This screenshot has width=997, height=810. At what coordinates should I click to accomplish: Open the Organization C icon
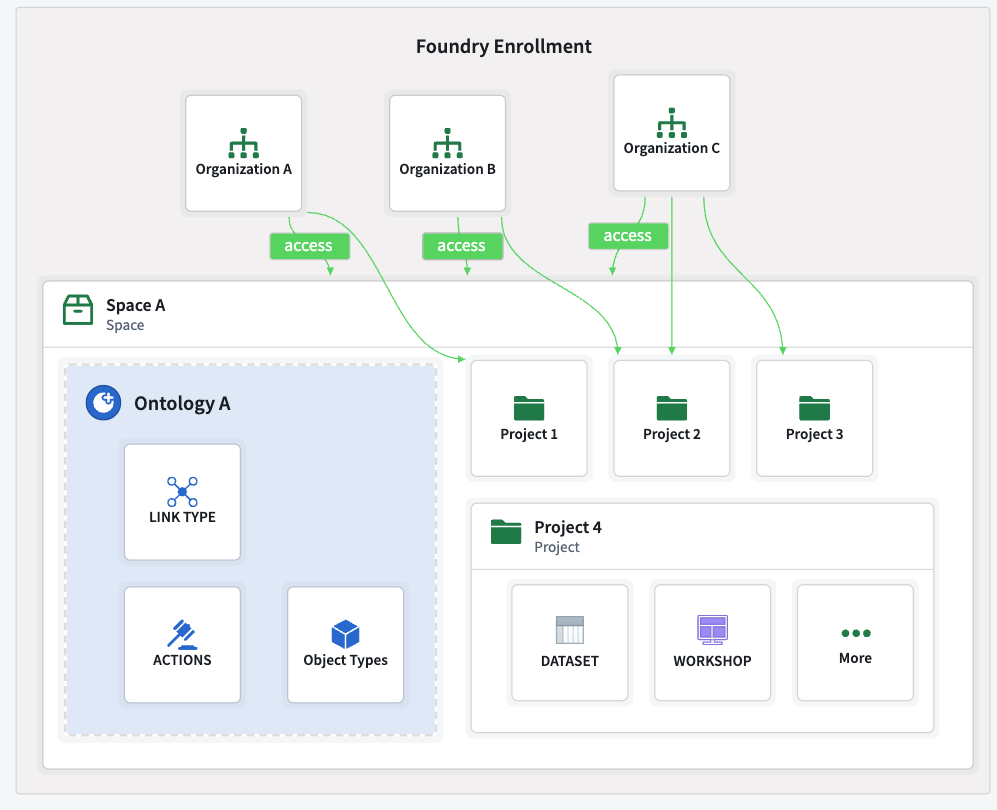click(x=671, y=123)
